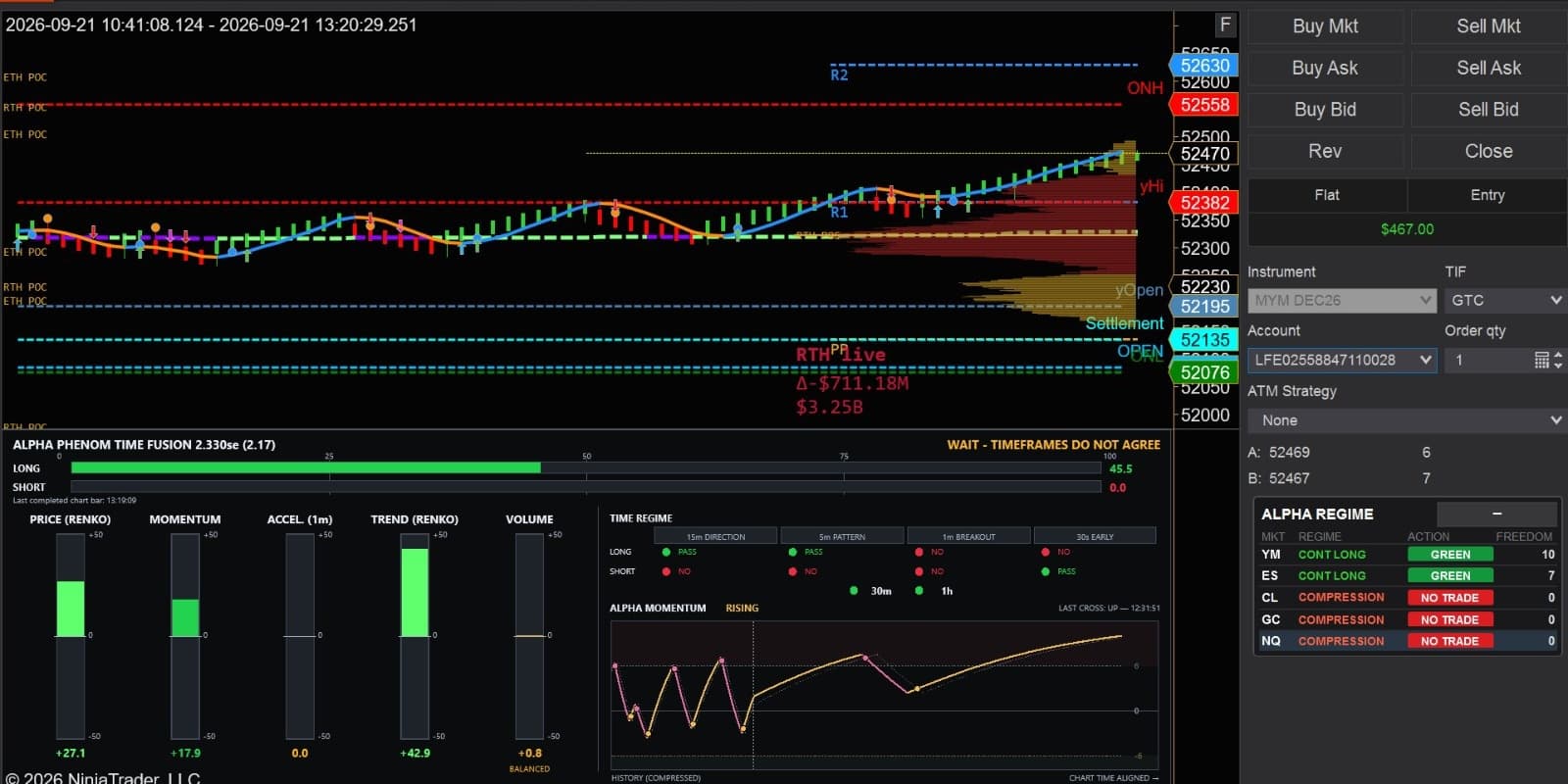
Task: Click the $467.00 profit value
Action: (1407, 229)
